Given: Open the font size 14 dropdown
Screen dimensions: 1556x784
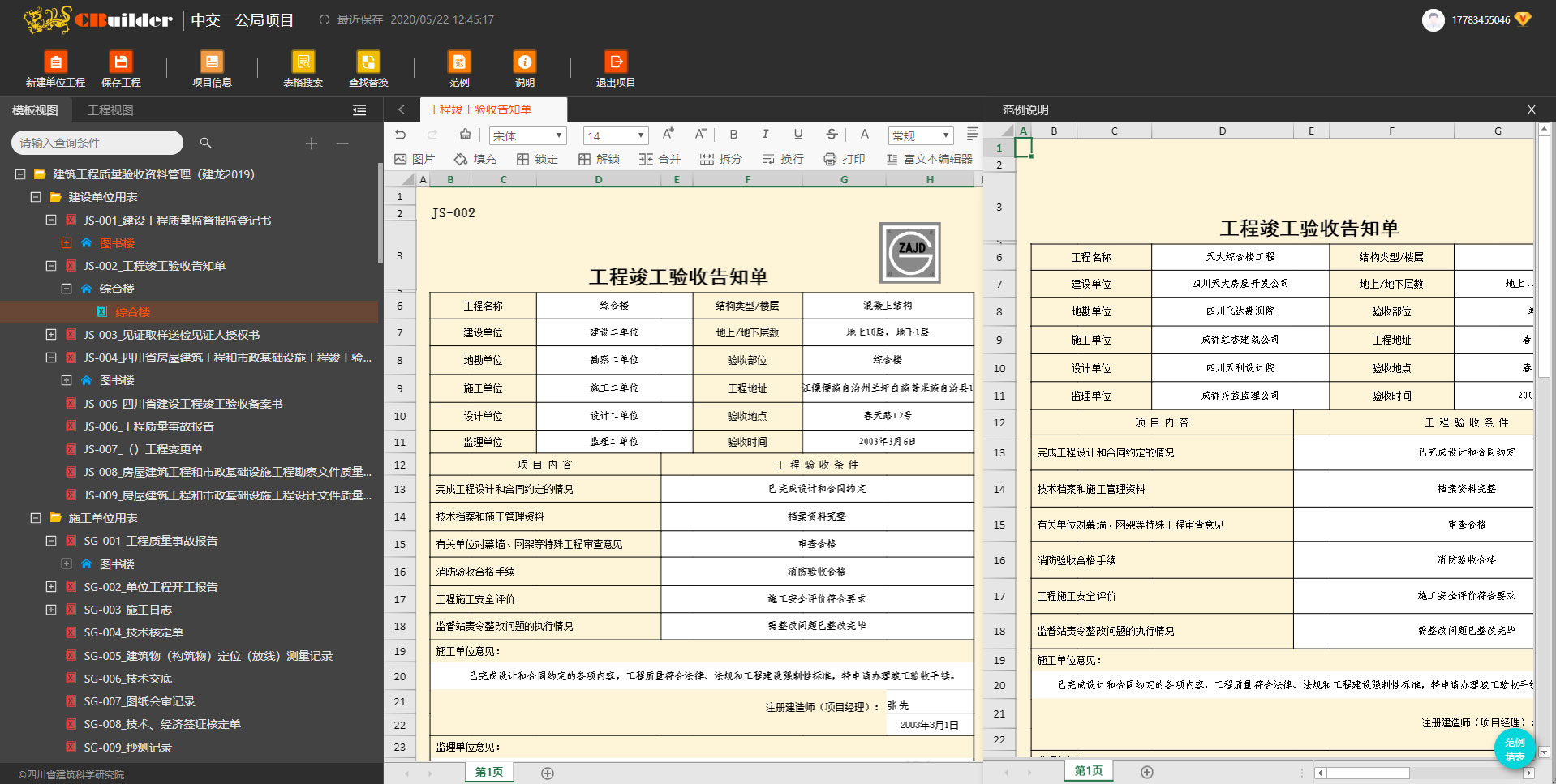Looking at the screenshot, I should (x=616, y=135).
